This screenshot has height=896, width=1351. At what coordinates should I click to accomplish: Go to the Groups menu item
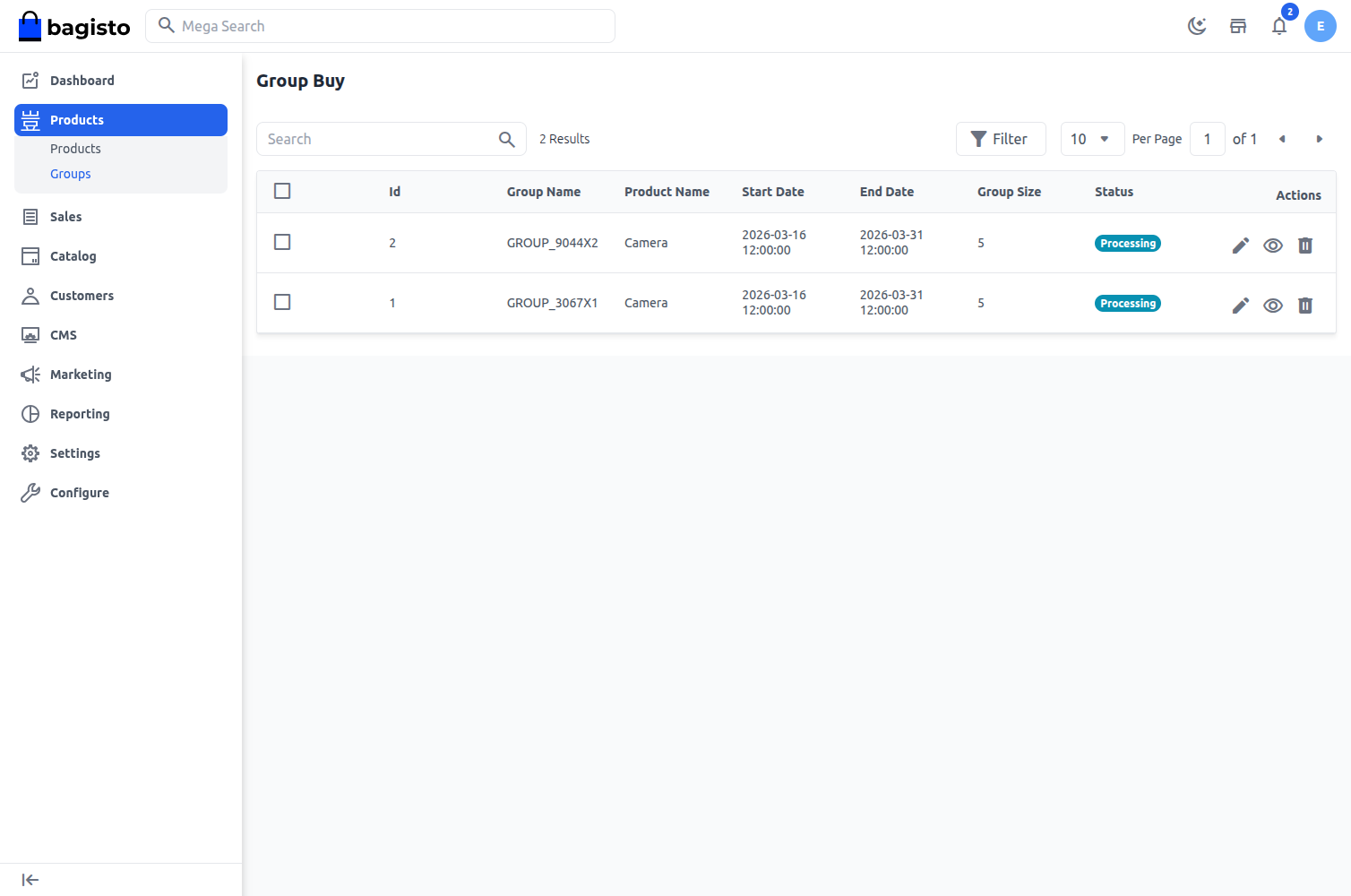point(70,173)
